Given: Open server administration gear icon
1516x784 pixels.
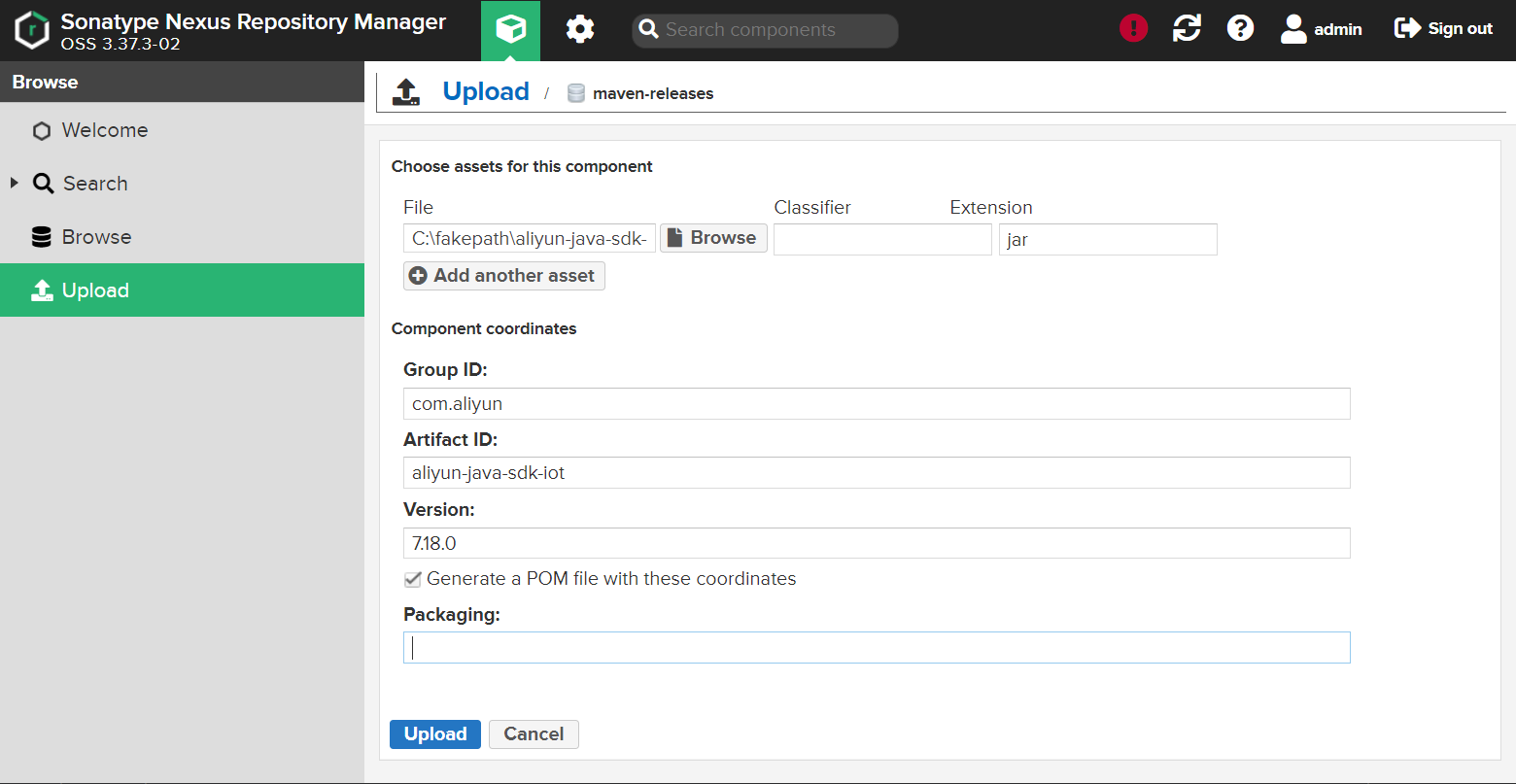Looking at the screenshot, I should tap(580, 30).
